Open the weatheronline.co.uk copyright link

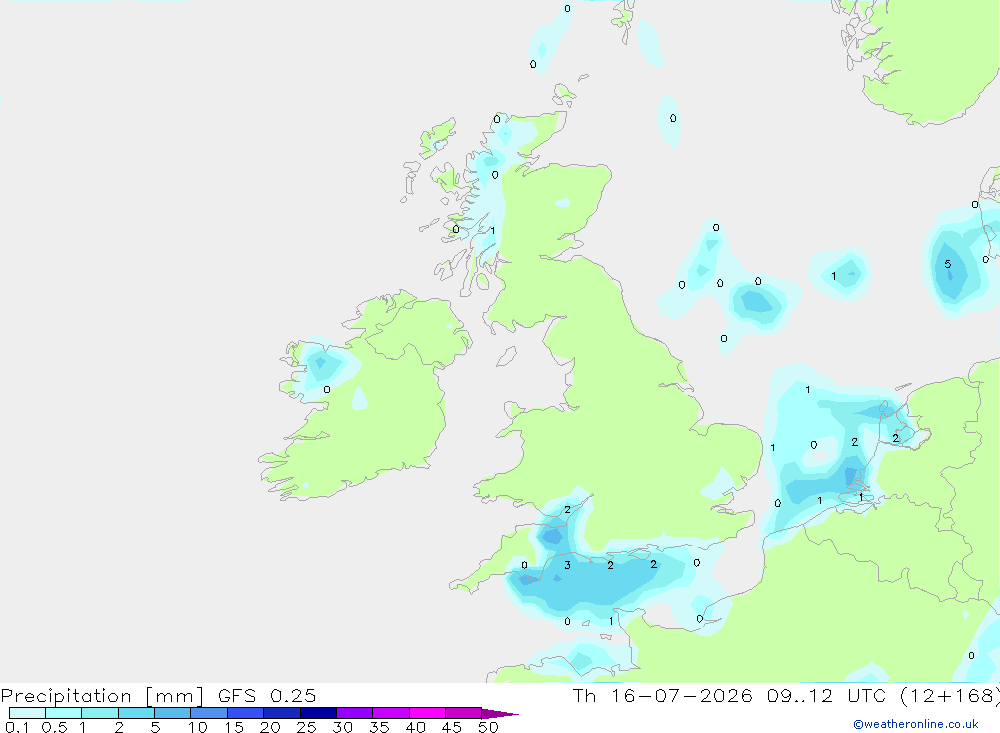916,724
